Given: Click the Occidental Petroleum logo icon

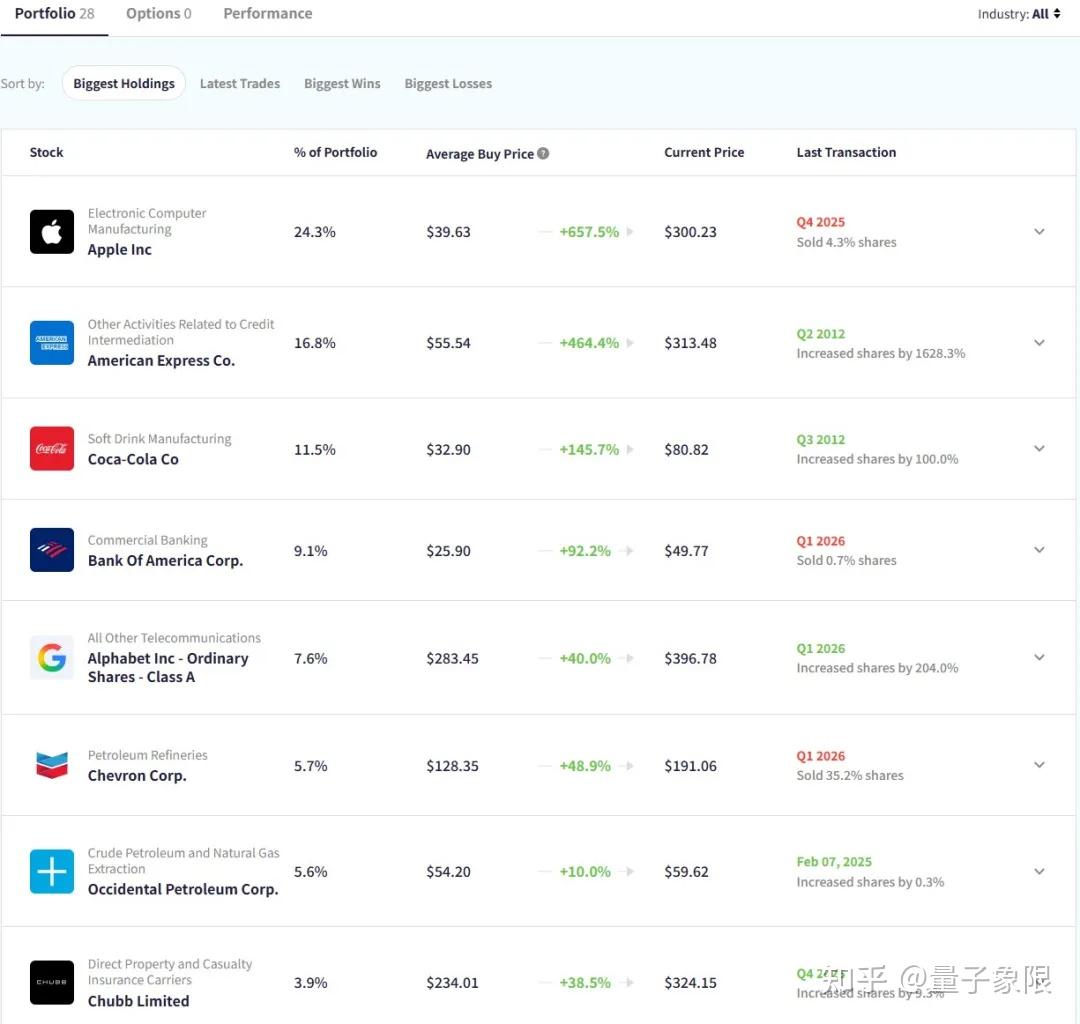Looking at the screenshot, I should 52,871.
